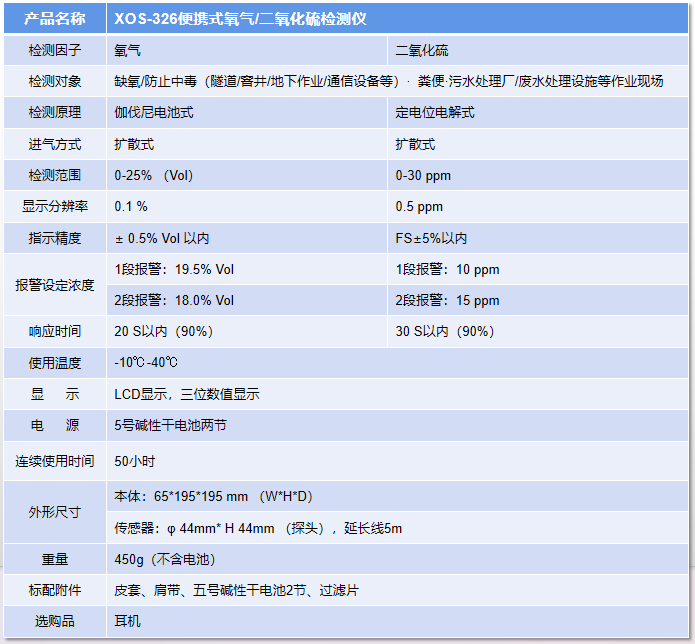The width and height of the screenshot is (695, 644).
Task: Select the 20 S以内 (90%) cell
Action: pyautogui.click(x=247, y=332)
